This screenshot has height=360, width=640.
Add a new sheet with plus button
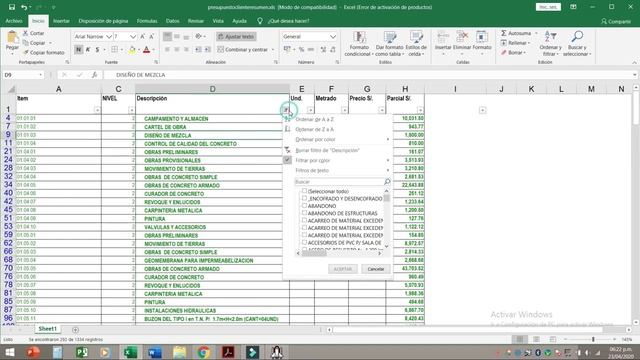75,329
